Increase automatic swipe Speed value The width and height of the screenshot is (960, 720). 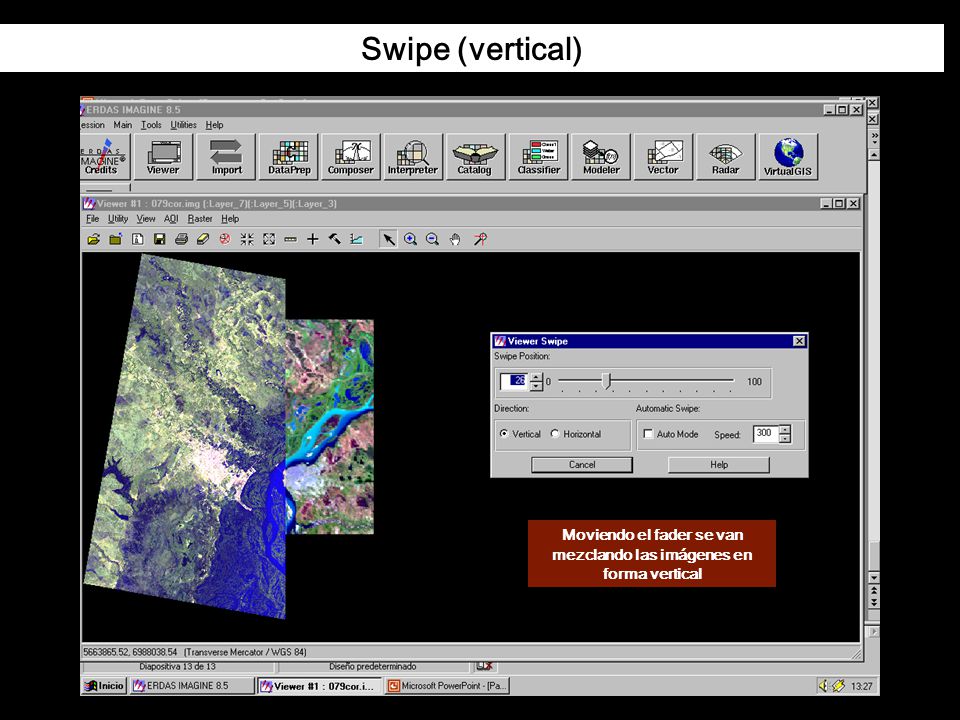pyautogui.click(x=785, y=429)
